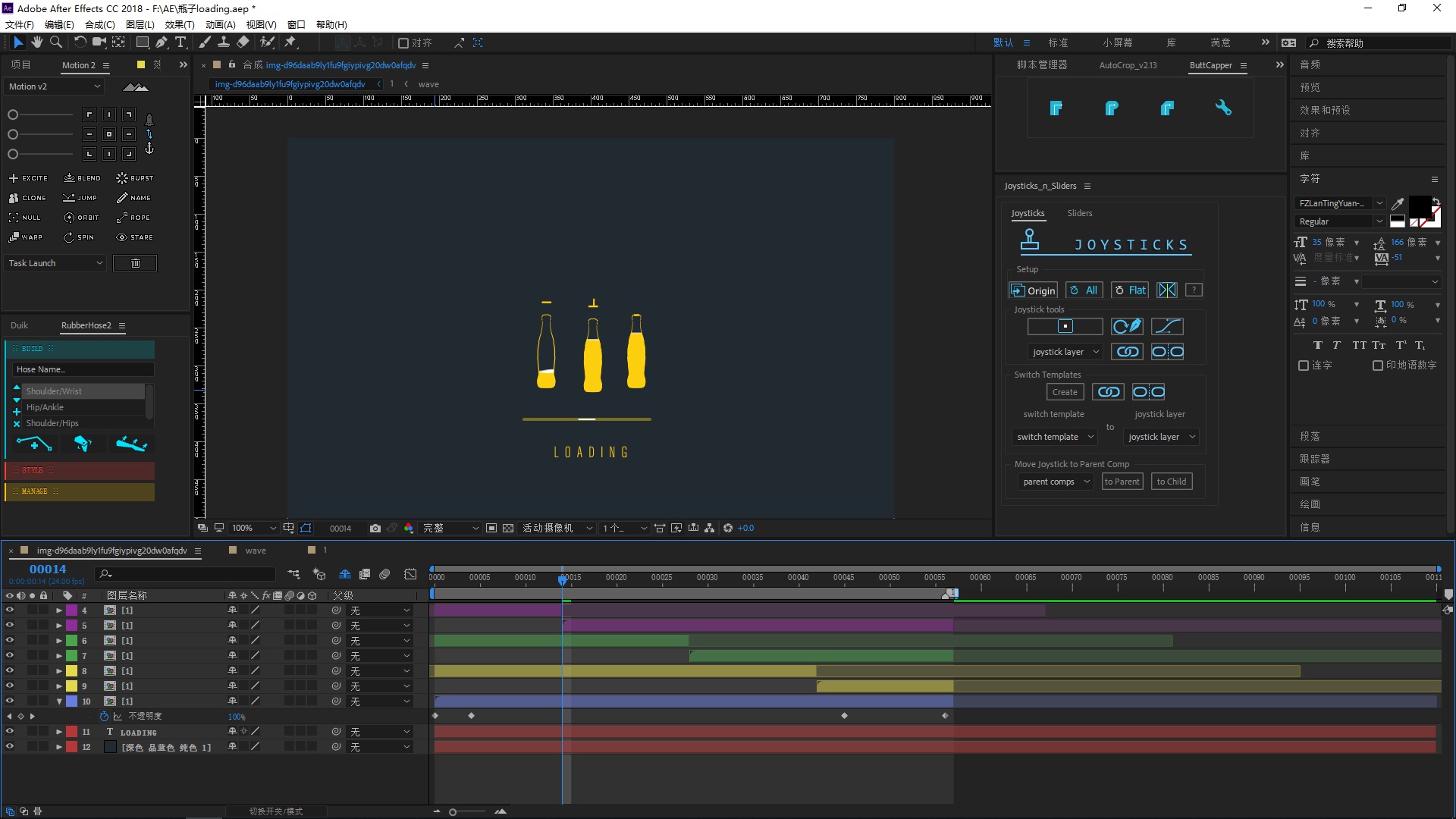The height and width of the screenshot is (819, 1456).
Task: Select the Pen tool in toolbar
Action: click(x=162, y=42)
